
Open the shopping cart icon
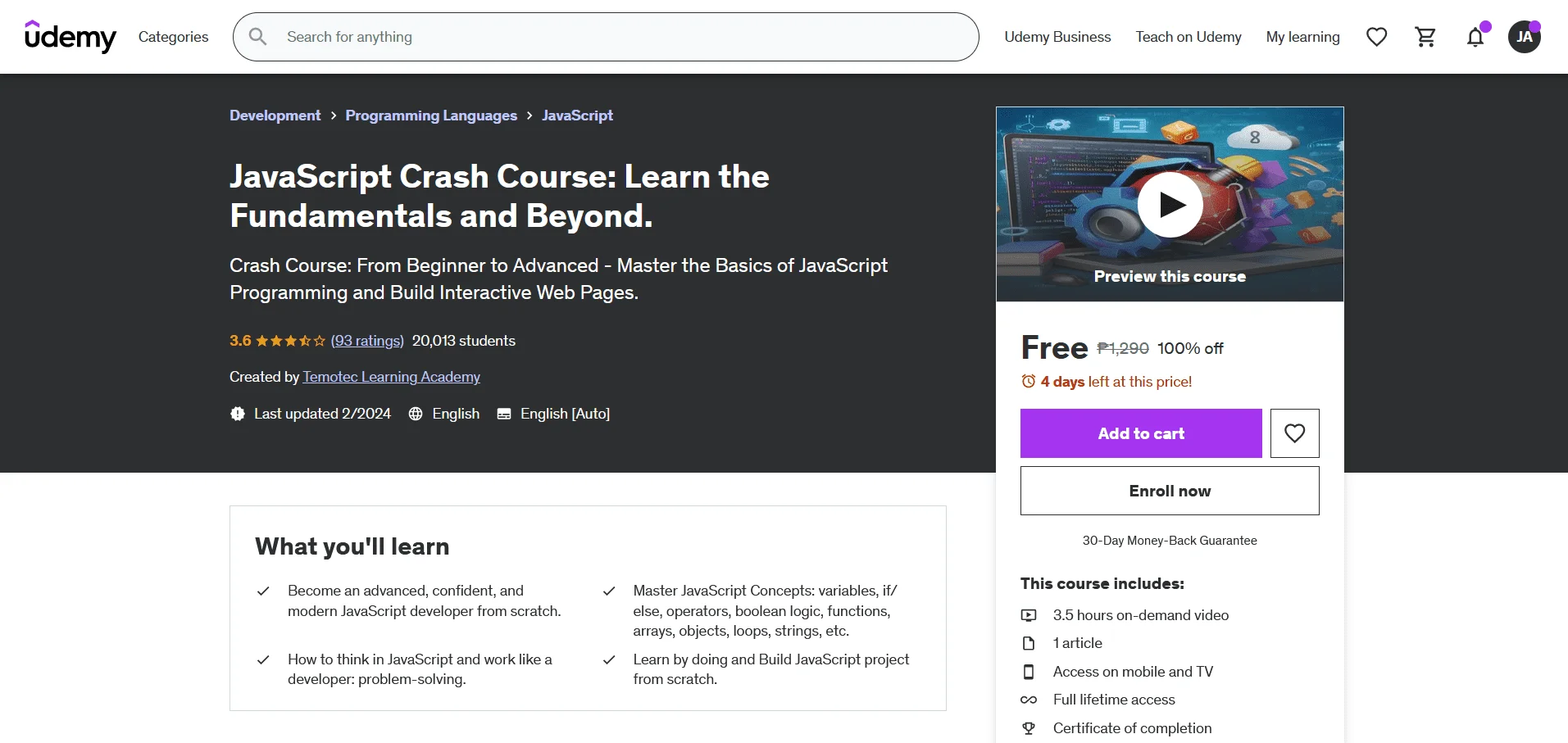pyautogui.click(x=1426, y=37)
